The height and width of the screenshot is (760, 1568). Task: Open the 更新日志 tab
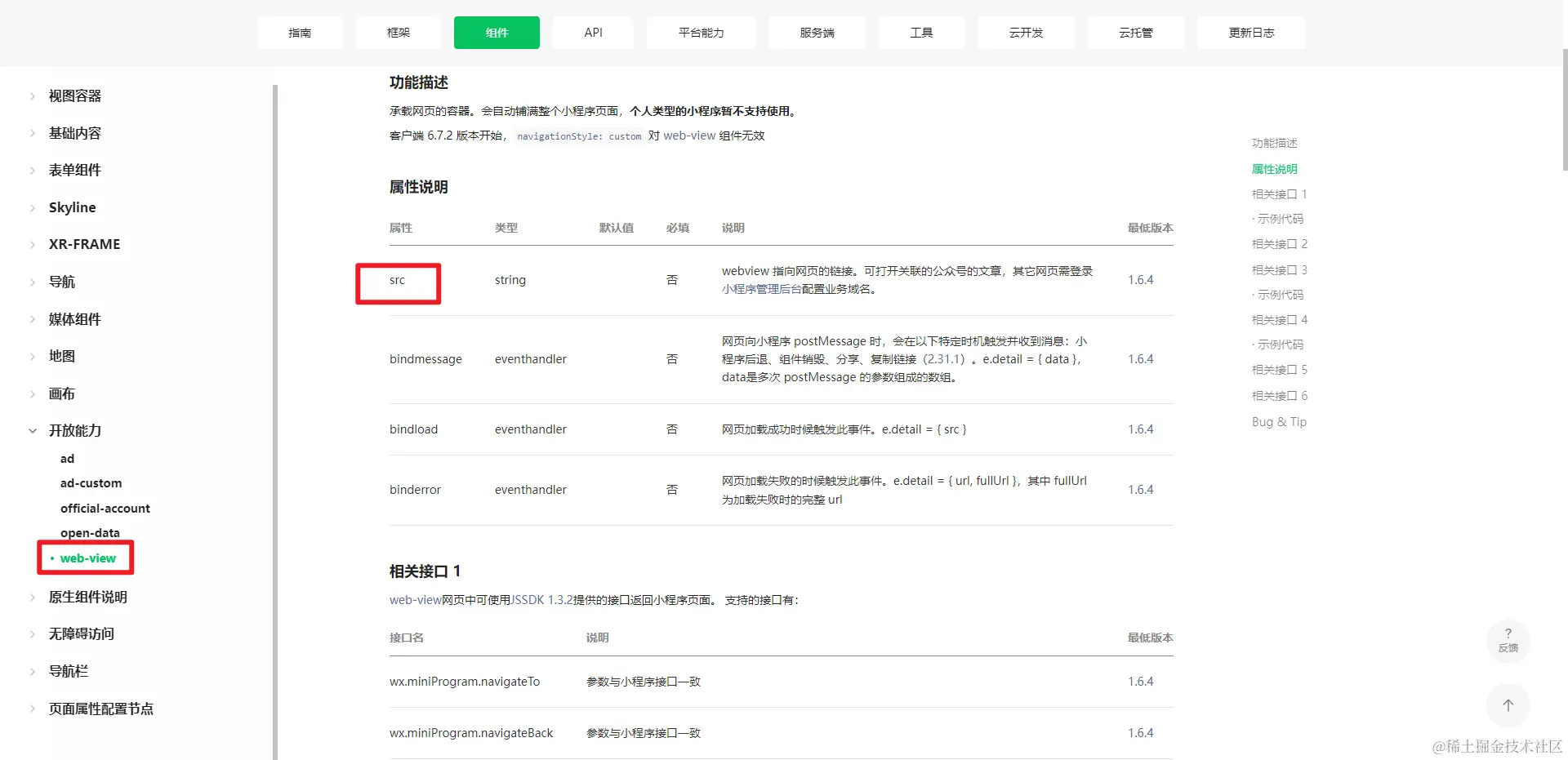click(x=1251, y=33)
